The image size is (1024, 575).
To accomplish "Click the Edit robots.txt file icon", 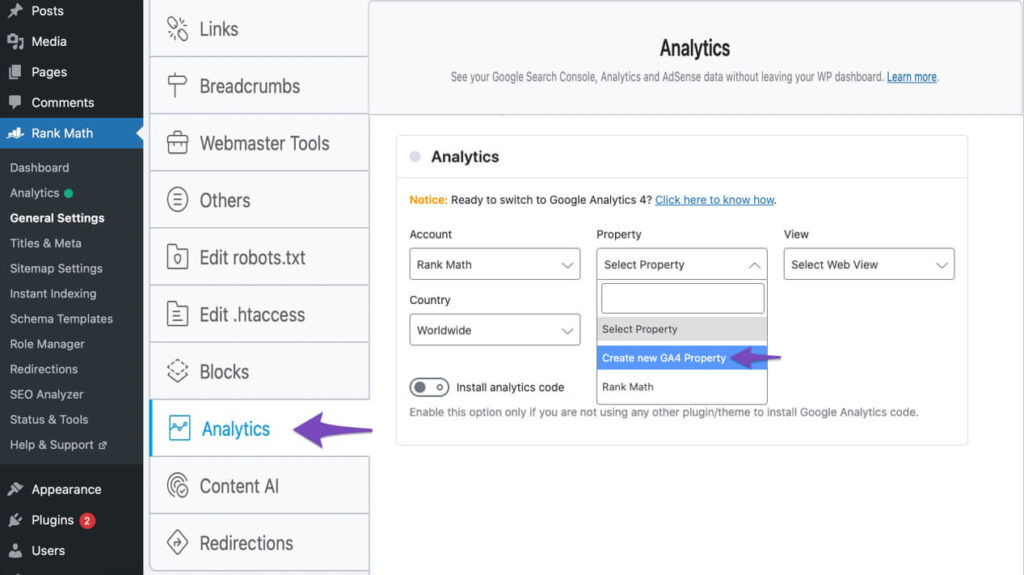I will coord(177,257).
